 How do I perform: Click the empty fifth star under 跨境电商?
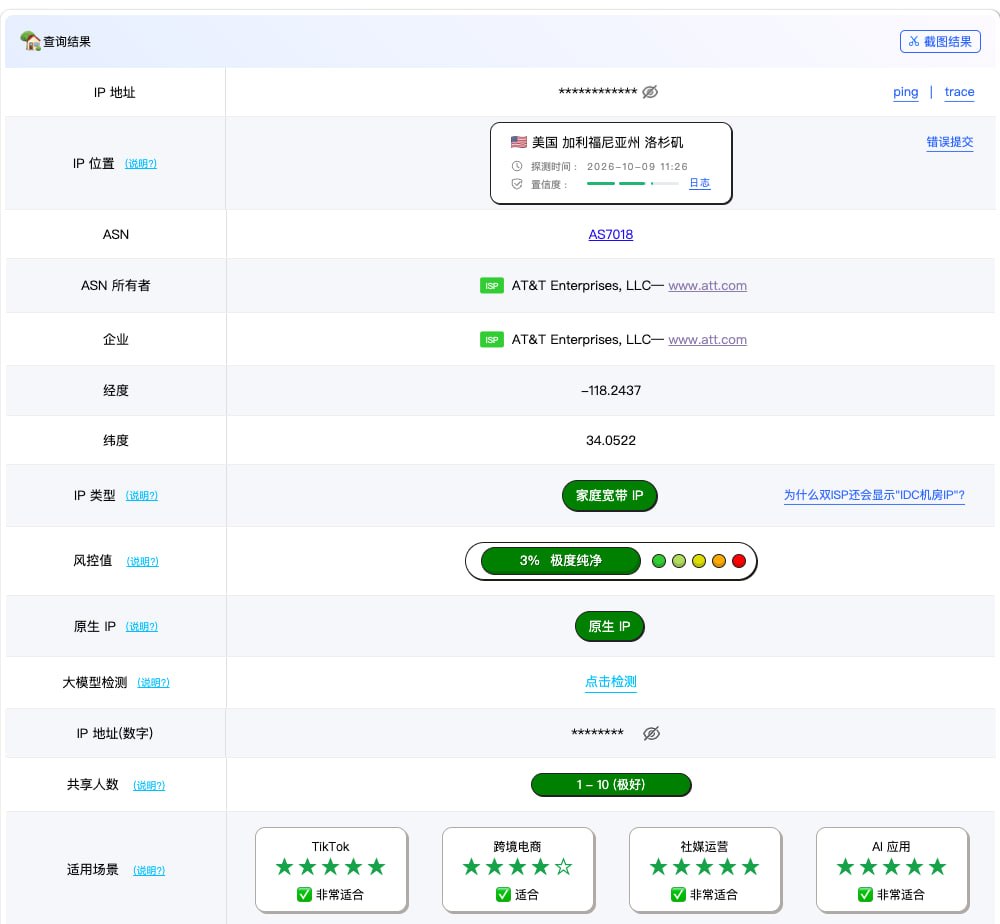[564, 867]
